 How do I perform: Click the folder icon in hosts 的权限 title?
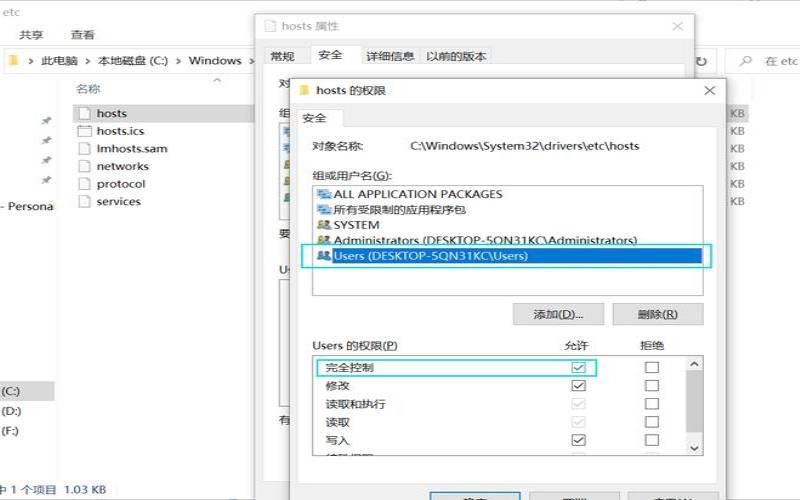[x=305, y=90]
